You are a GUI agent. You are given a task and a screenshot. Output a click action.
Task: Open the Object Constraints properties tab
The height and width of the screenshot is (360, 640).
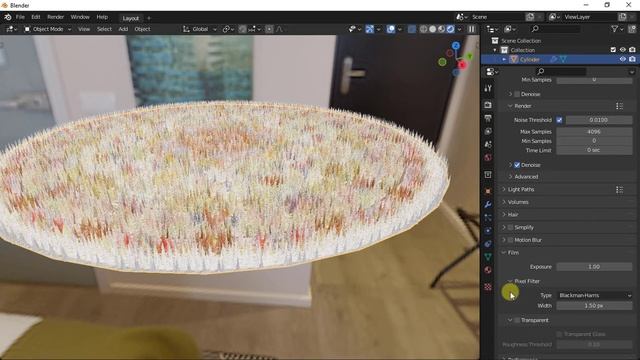(x=488, y=244)
